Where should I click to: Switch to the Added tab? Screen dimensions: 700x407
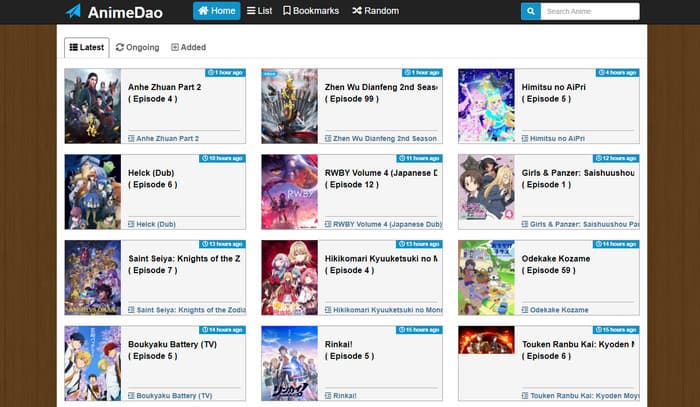click(188, 47)
